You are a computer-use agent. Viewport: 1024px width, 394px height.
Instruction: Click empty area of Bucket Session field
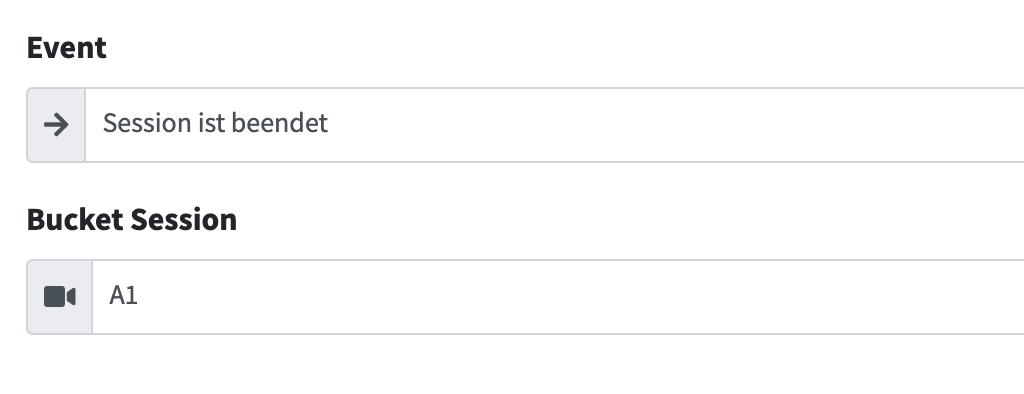click(x=581, y=297)
